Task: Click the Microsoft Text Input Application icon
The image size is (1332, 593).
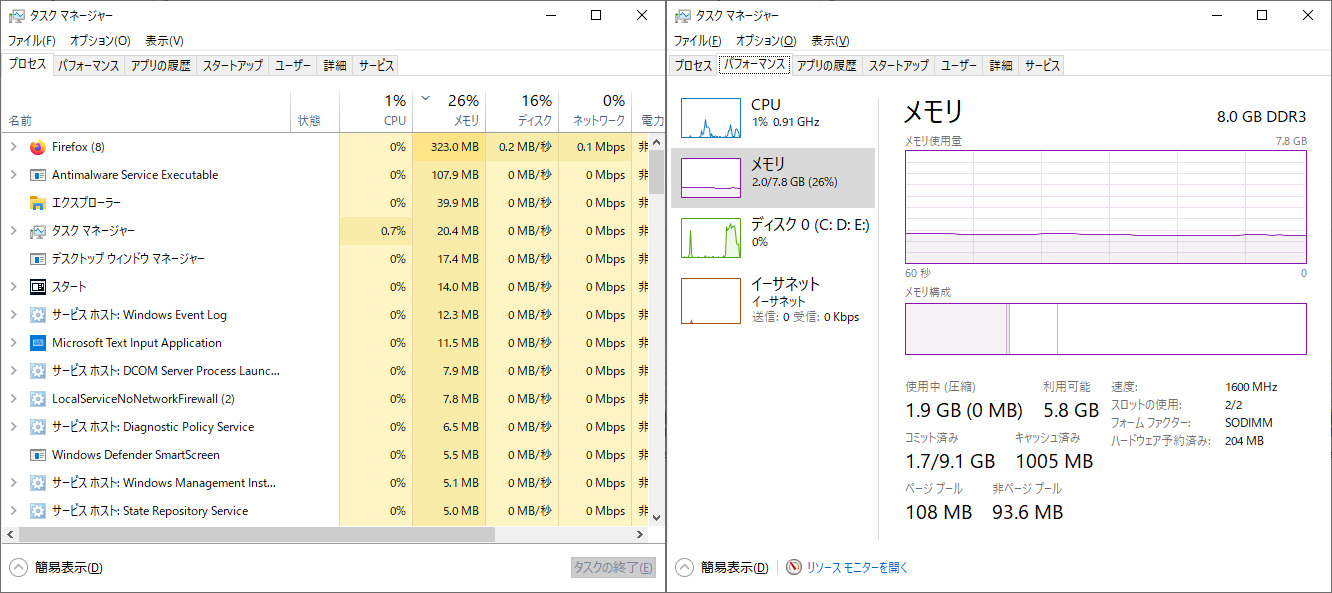Action: (38, 343)
